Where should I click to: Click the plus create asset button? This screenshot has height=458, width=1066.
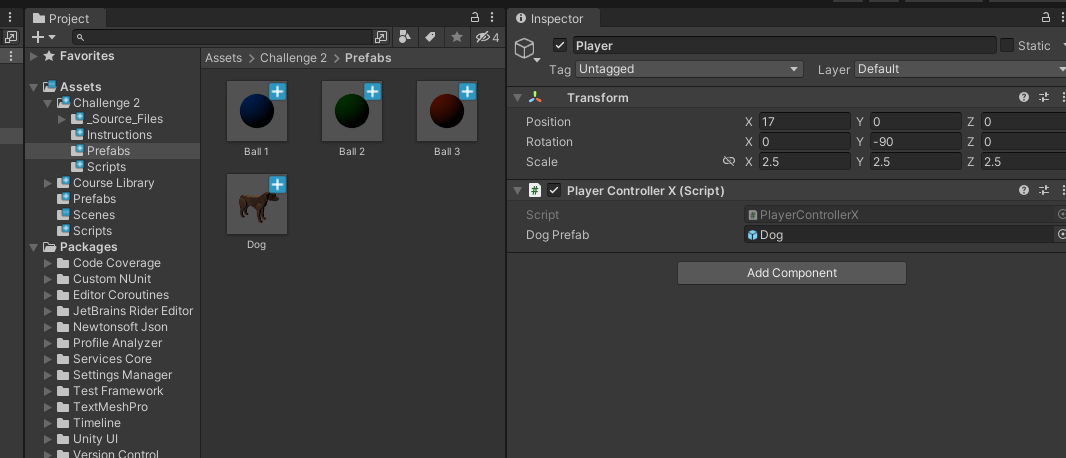click(x=38, y=37)
